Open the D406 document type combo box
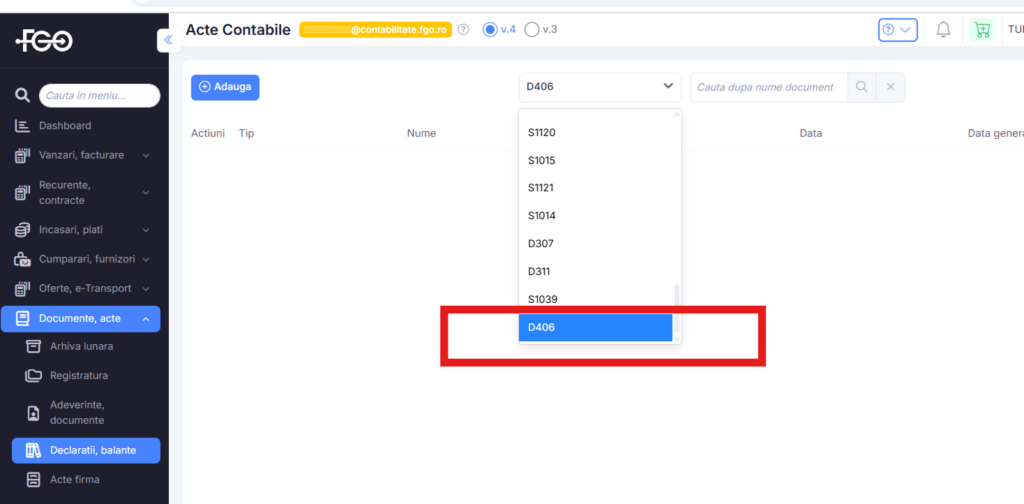 599,87
